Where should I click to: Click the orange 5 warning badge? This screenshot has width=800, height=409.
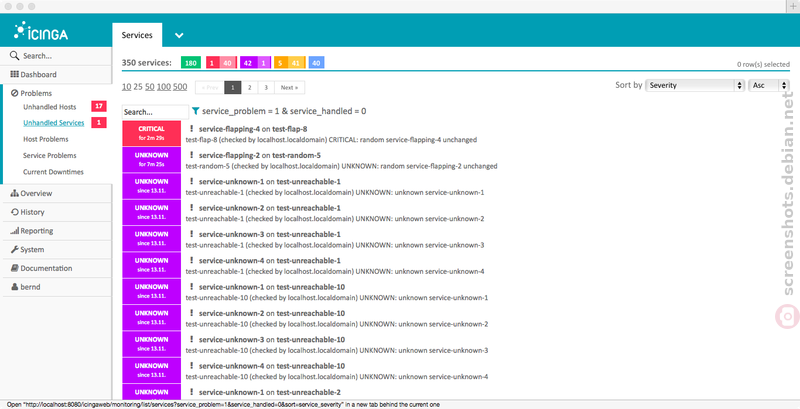(280, 63)
